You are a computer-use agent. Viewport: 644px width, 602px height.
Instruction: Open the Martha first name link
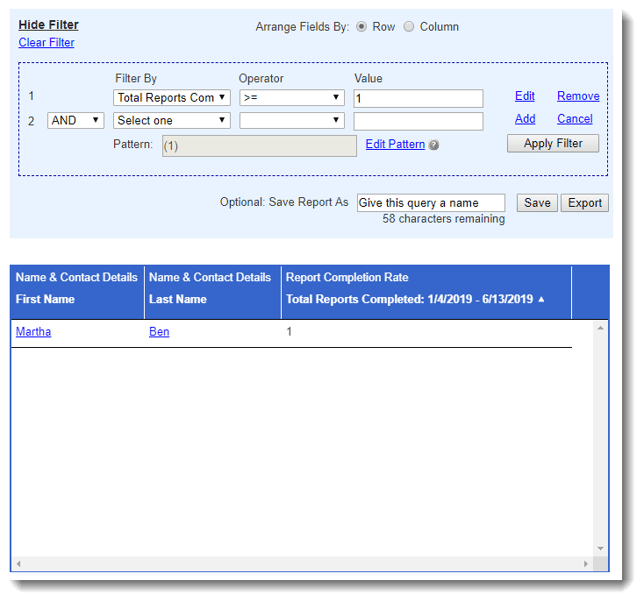(33, 332)
